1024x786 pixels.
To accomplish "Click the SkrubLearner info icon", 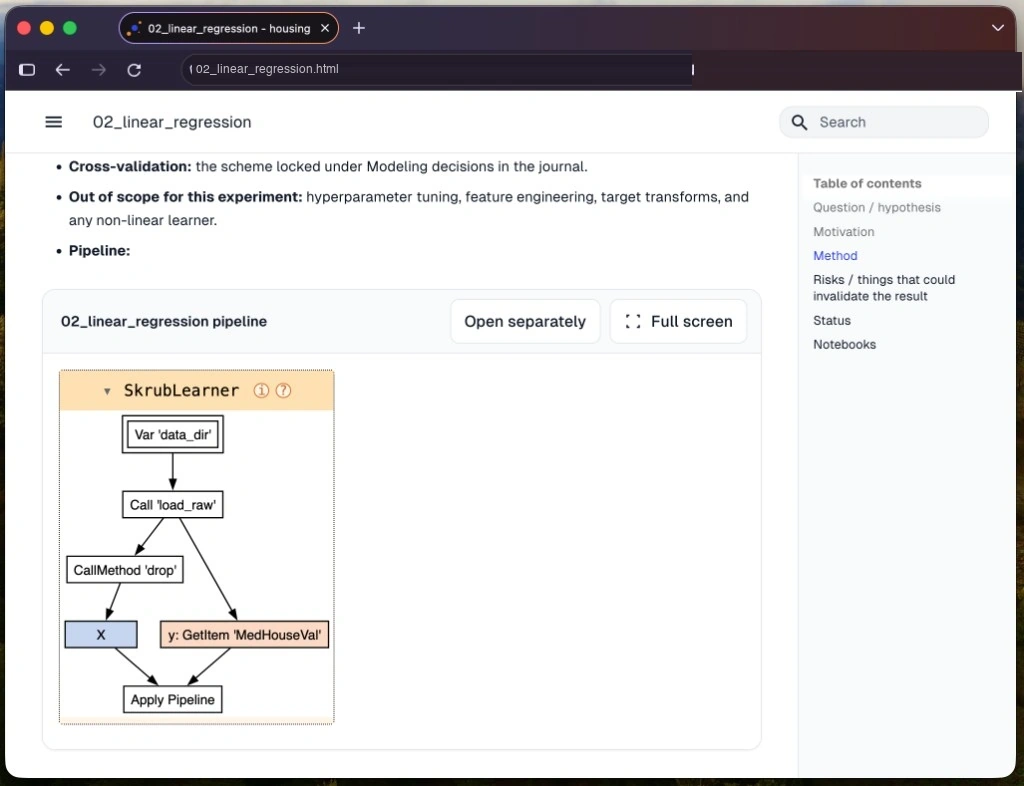I will pos(261,390).
